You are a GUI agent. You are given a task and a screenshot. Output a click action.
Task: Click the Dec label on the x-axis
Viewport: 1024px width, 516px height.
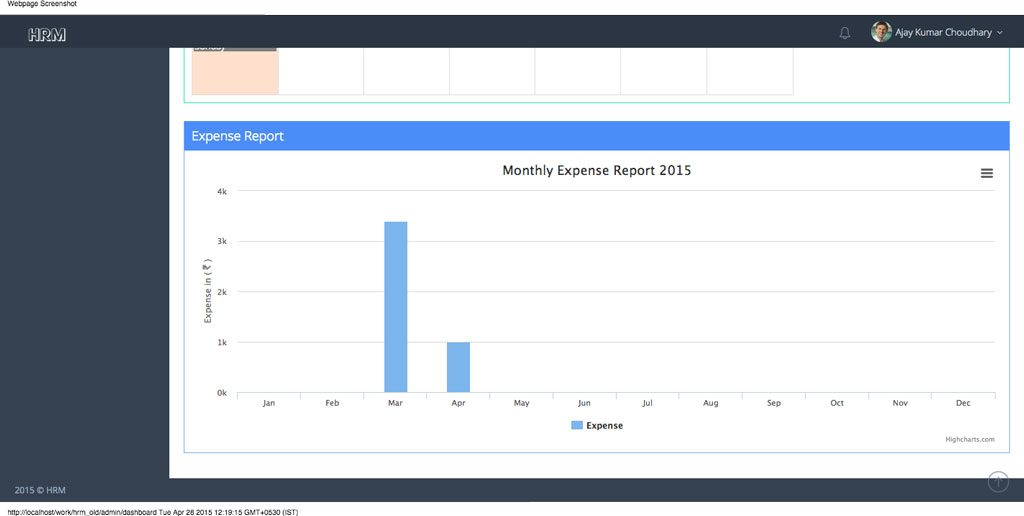(x=963, y=404)
